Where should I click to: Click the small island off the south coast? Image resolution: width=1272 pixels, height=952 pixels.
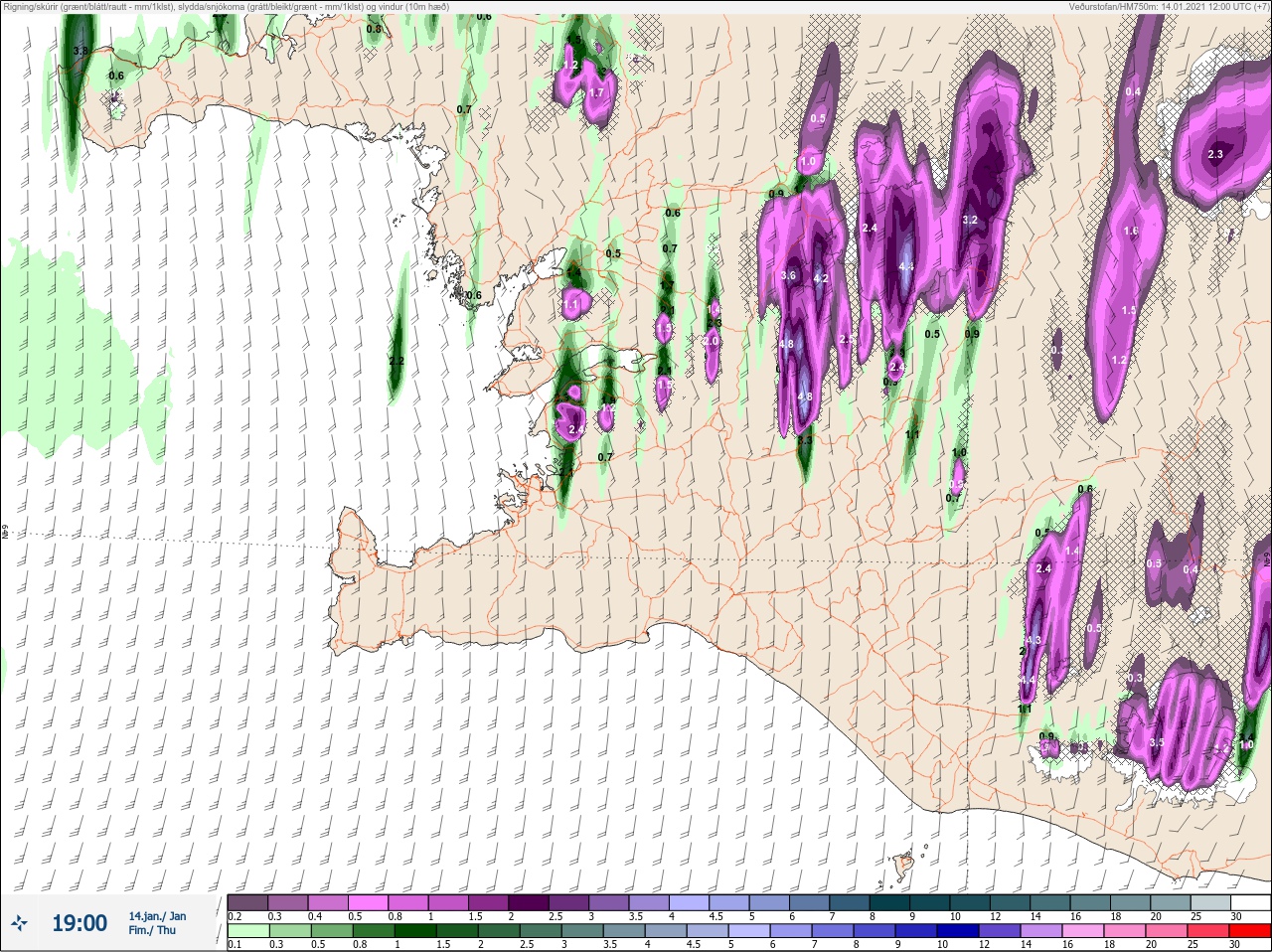coord(904,866)
